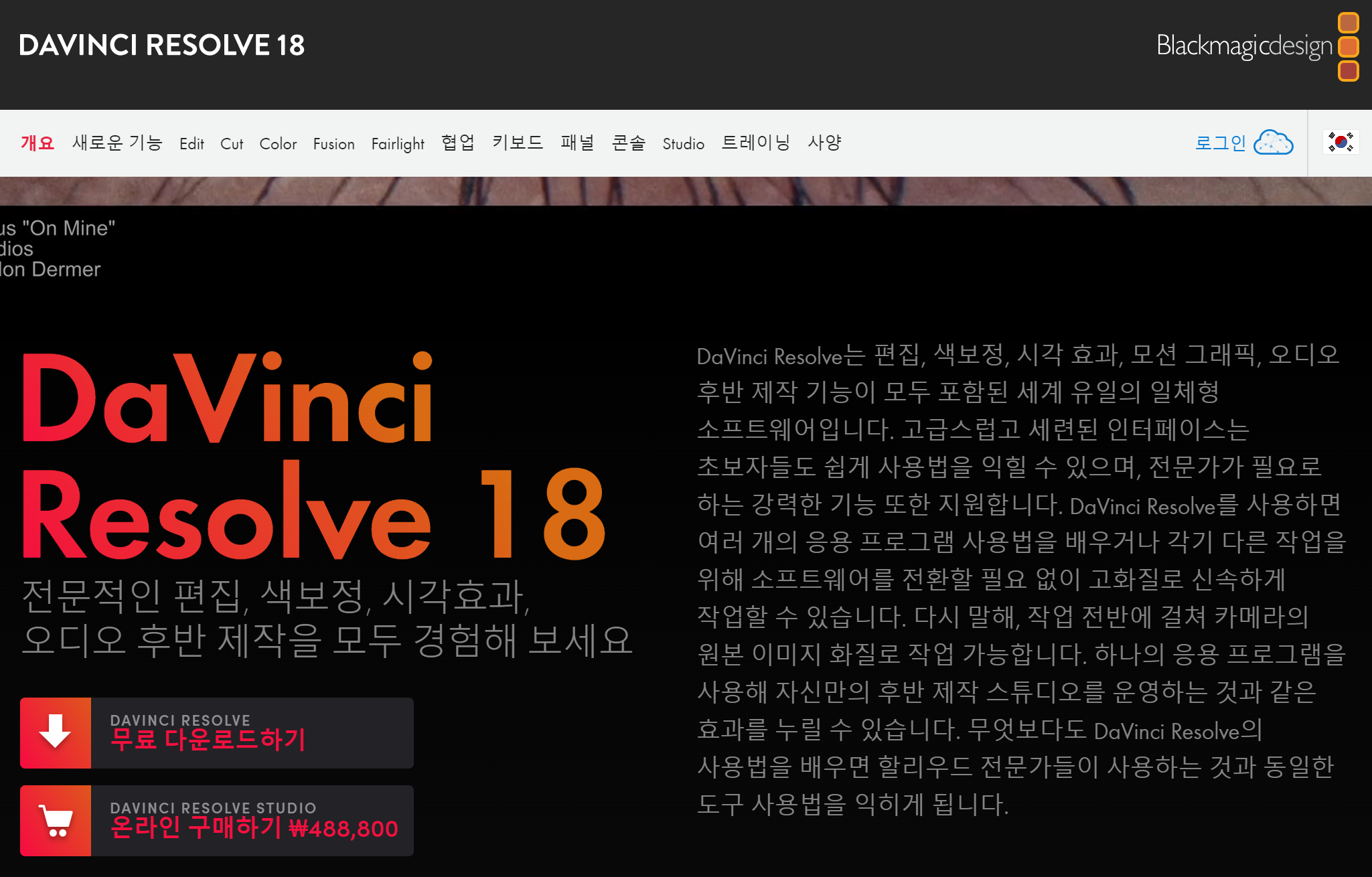1372x877 pixels.
Task: Open the 협업 tab
Action: (x=458, y=143)
